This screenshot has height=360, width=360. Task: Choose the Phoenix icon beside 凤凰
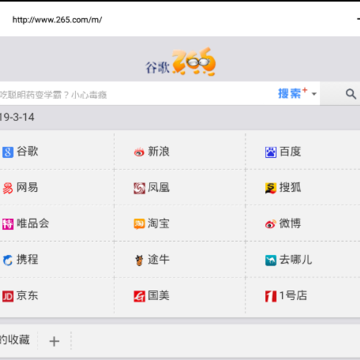[139, 188]
